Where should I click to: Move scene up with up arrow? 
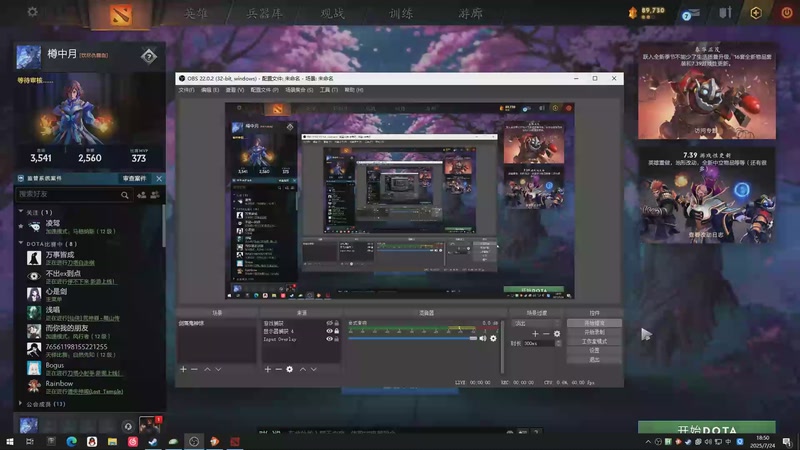click(x=207, y=369)
